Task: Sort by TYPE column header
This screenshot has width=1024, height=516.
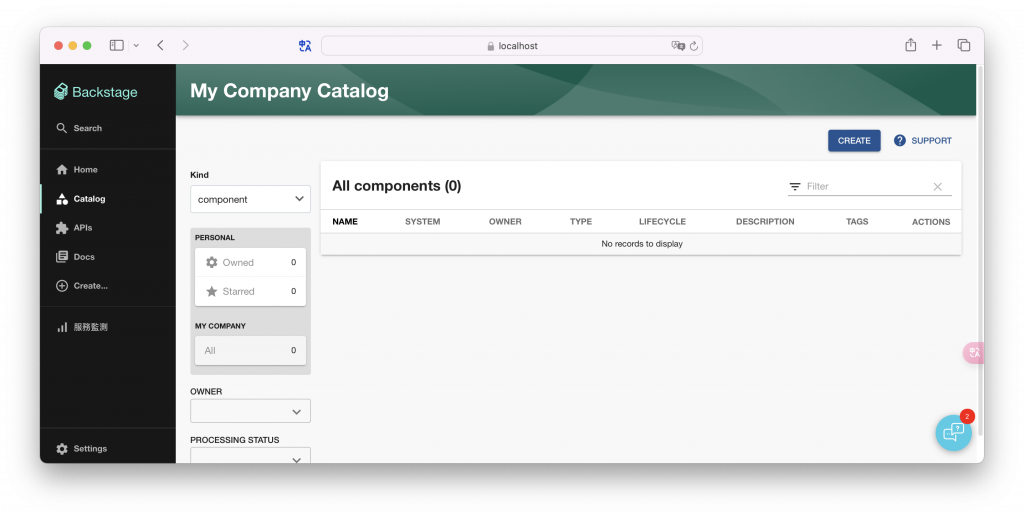Action: click(581, 221)
